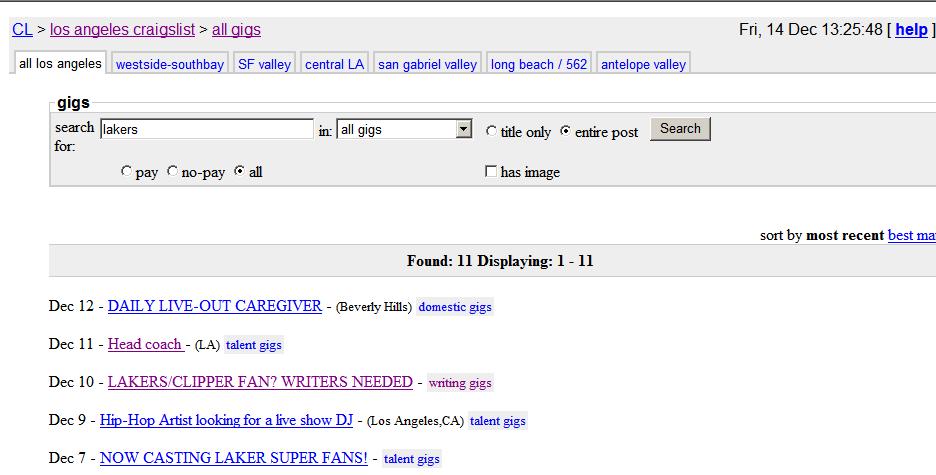
Task: Click the Search button
Action: (680, 129)
